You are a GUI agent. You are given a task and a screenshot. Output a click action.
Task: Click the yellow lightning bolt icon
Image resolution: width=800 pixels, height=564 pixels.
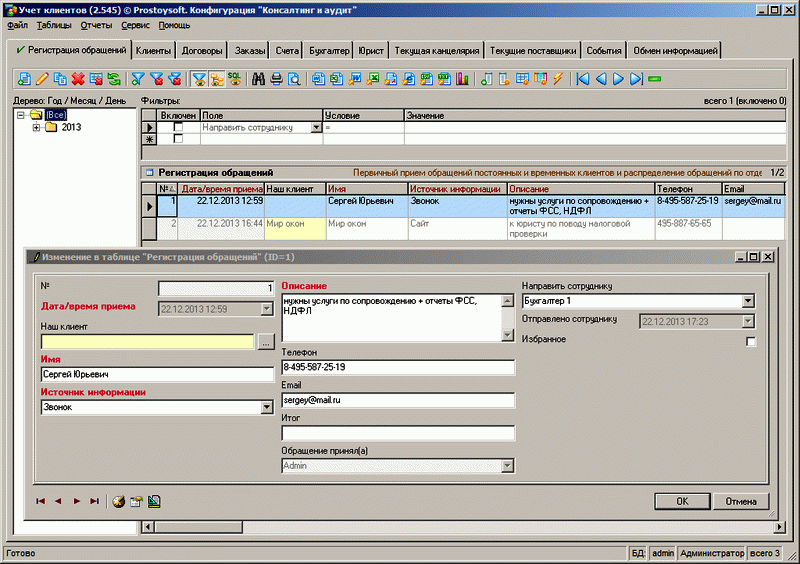click(x=557, y=78)
